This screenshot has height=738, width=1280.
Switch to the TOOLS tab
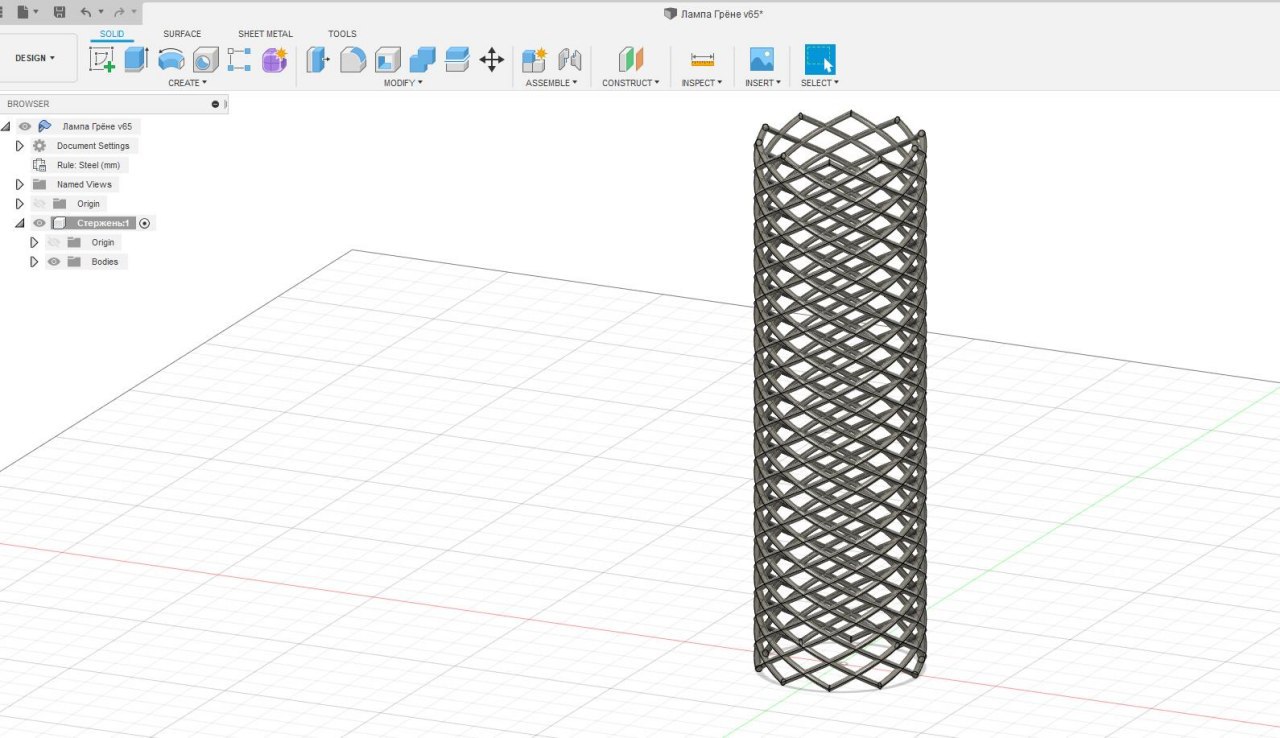(342, 34)
